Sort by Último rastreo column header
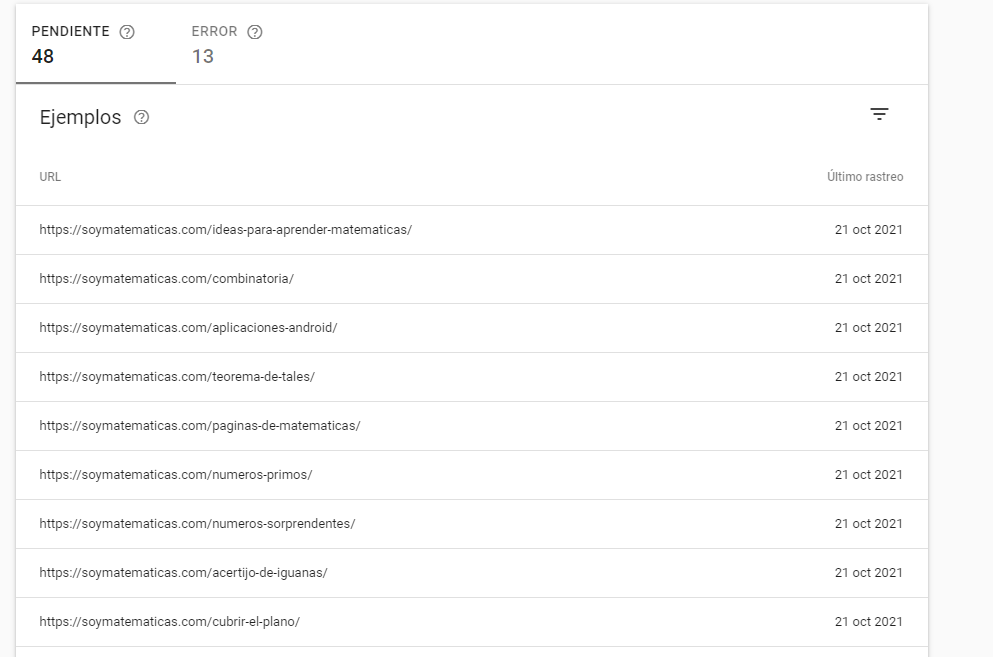The height and width of the screenshot is (657, 993). point(865,177)
